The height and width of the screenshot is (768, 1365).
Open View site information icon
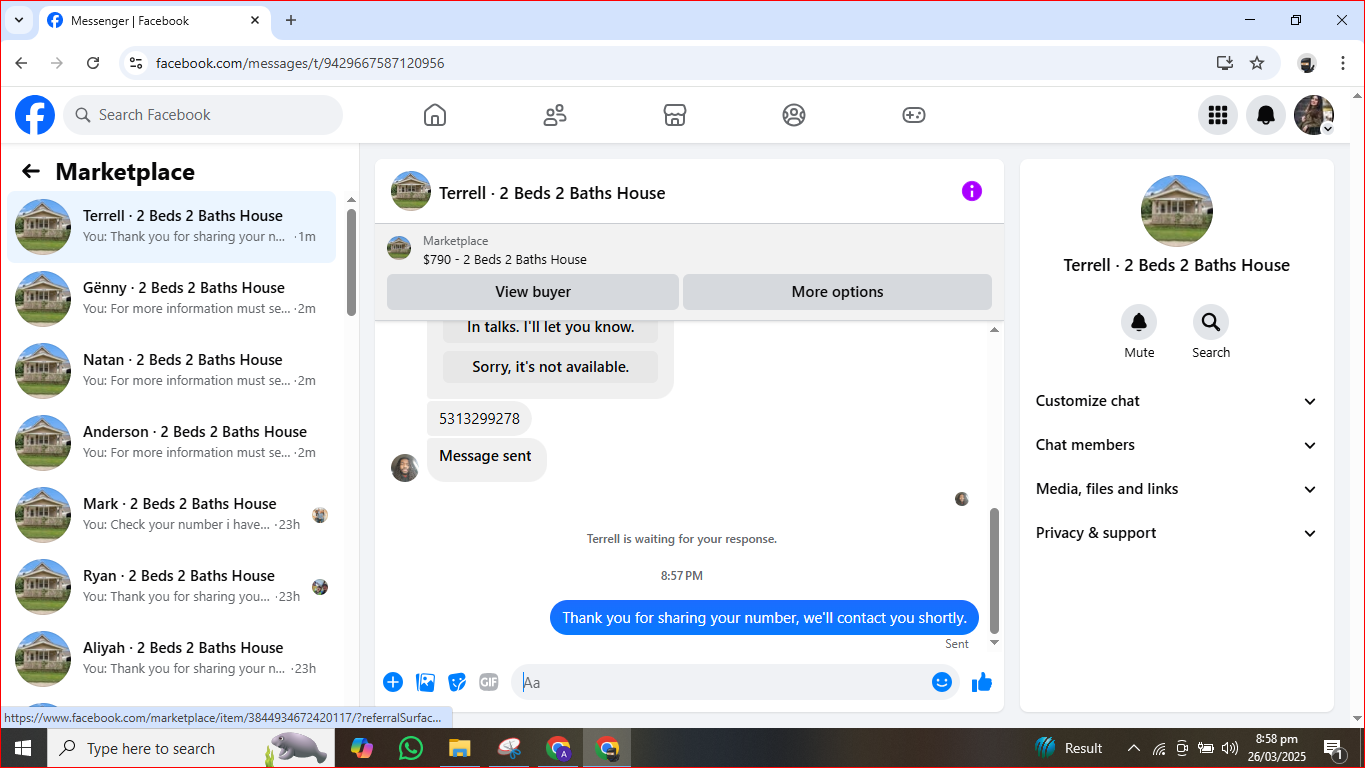point(137,63)
